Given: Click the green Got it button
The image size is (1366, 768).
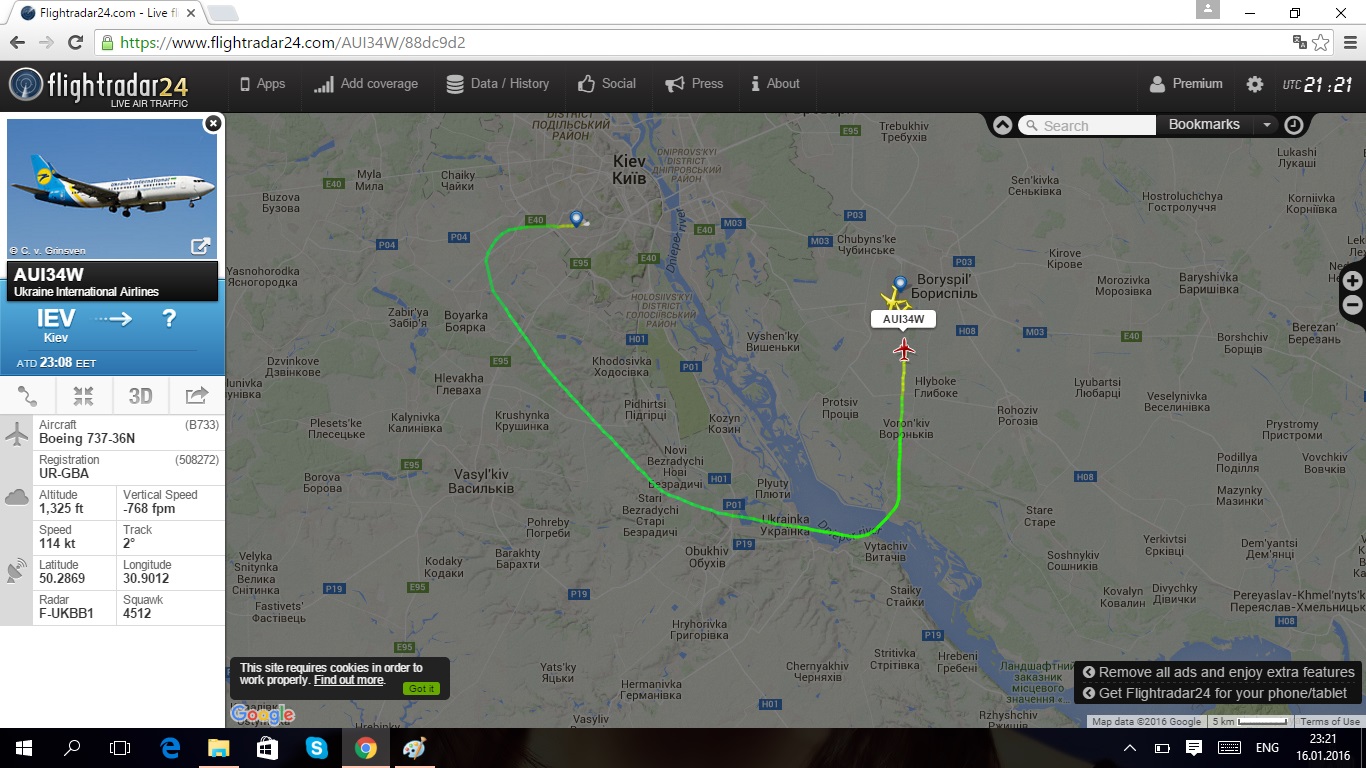Looking at the screenshot, I should click(x=422, y=688).
